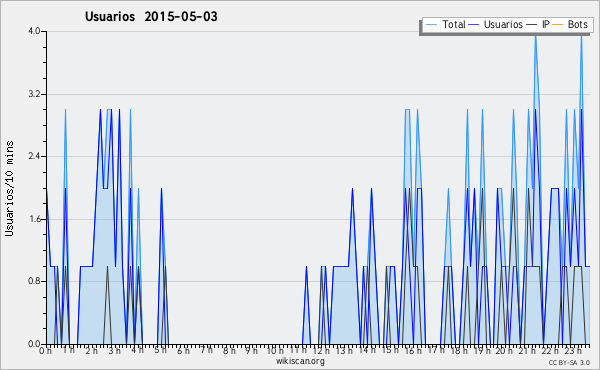Viewport: 600px width, 370px height.
Task: Click the 'CC BY-SA 3.0' license text
Action: pyautogui.click(x=569, y=362)
